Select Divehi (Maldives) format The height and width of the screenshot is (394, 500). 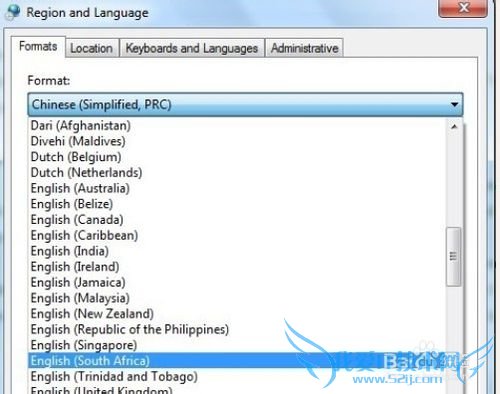tap(237, 141)
